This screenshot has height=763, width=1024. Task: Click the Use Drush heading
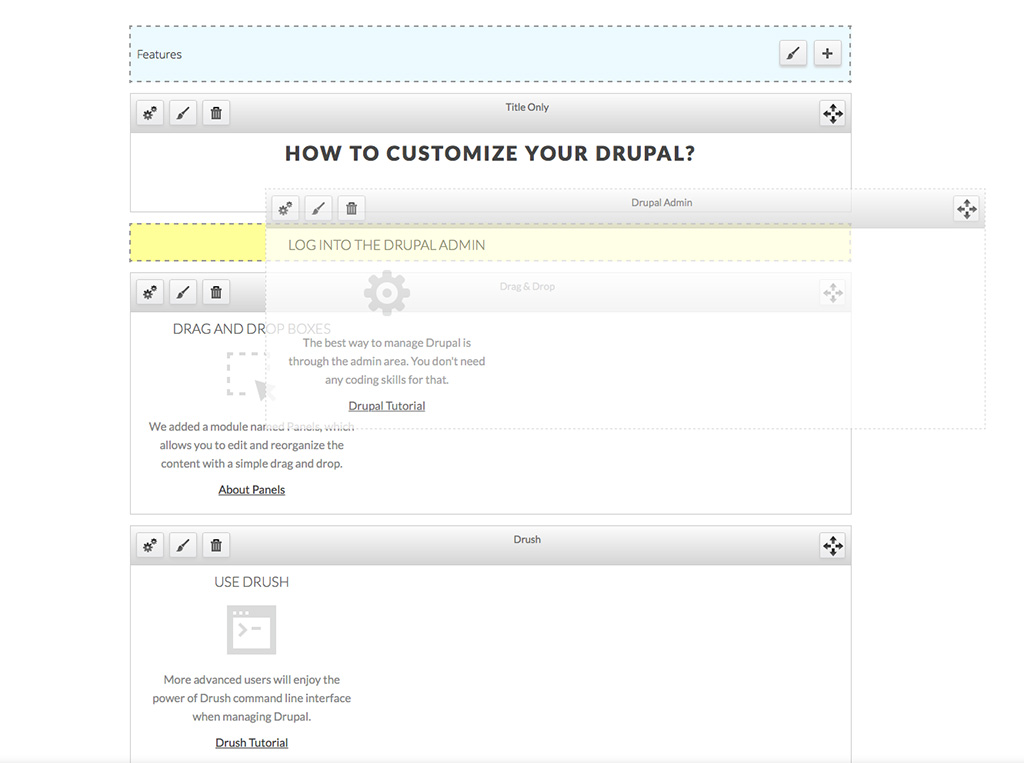click(x=251, y=582)
